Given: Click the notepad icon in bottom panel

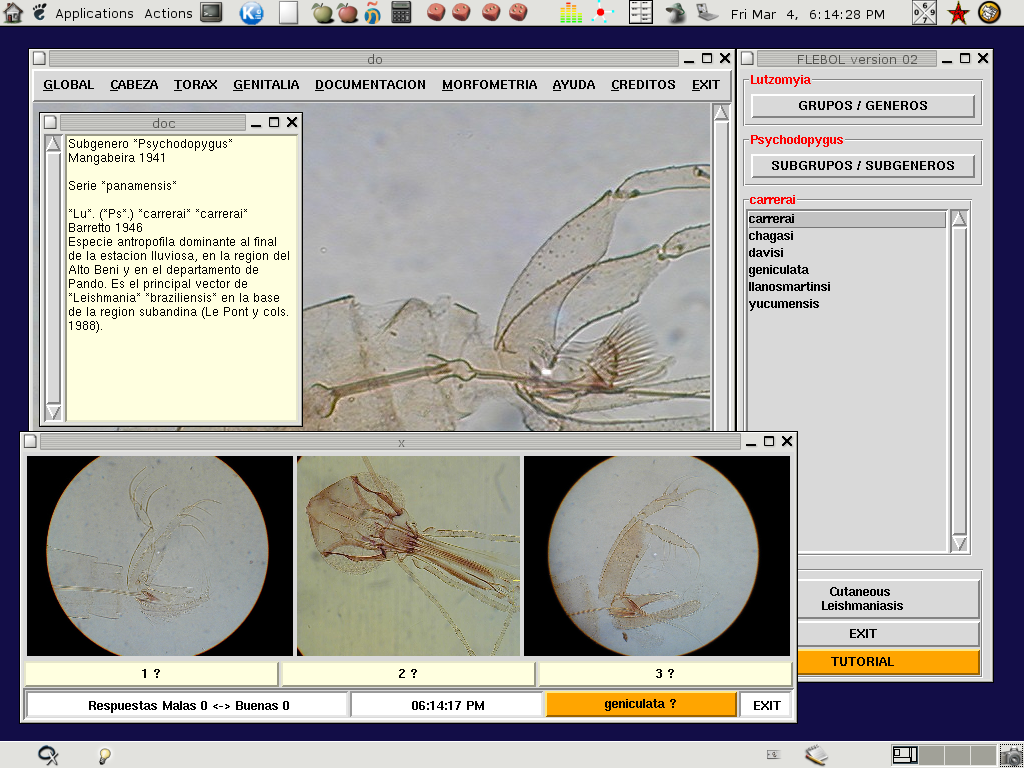Looking at the screenshot, I should (x=816, y=755).
